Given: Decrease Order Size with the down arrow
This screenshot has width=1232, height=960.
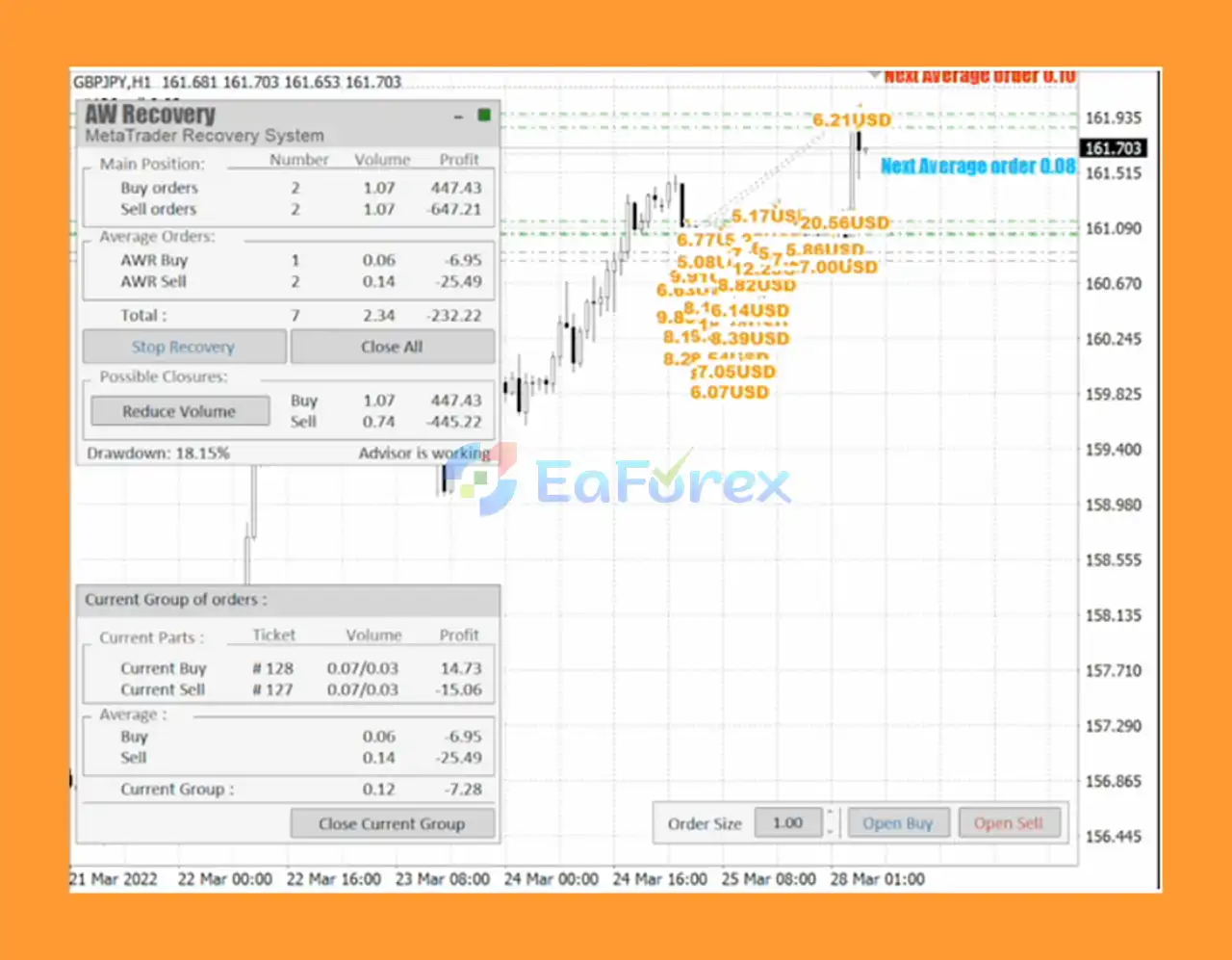Looking at the screenshot, I should [x=831, y=831].
